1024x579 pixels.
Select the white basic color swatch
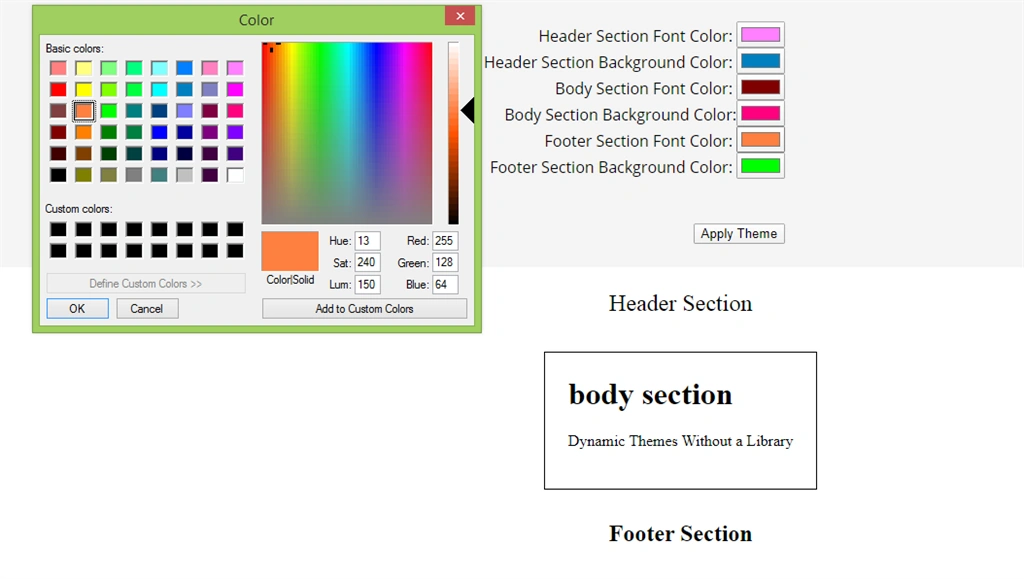pyautogui.click(x=235, y=175)
